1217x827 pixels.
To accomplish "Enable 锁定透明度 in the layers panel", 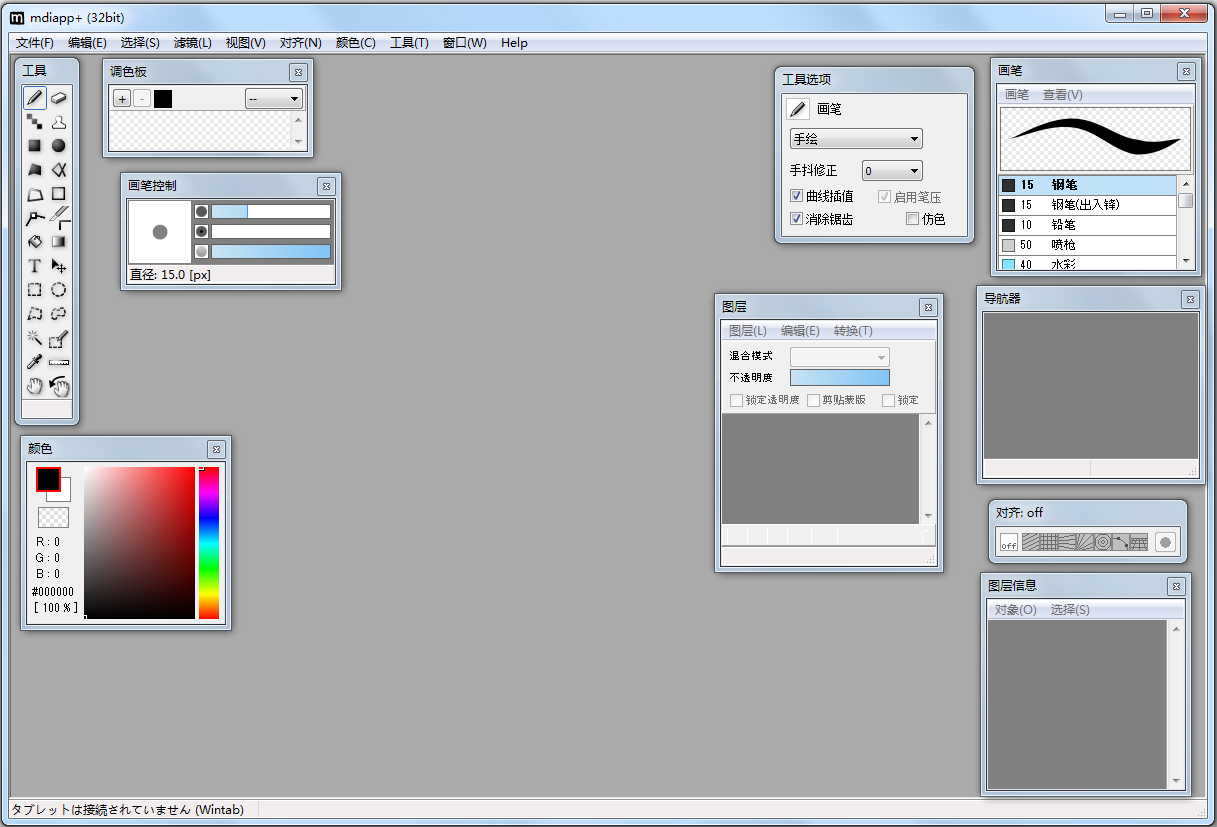I will click(737, 400).
